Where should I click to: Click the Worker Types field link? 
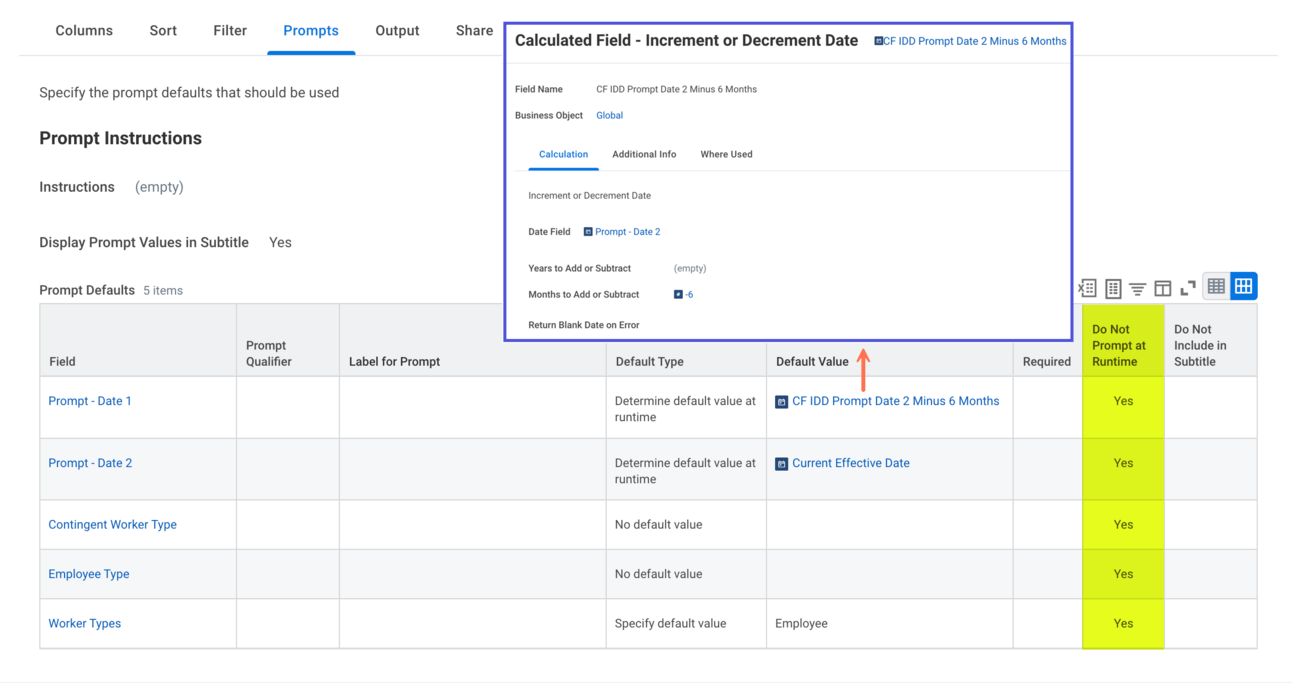point(85,624)
